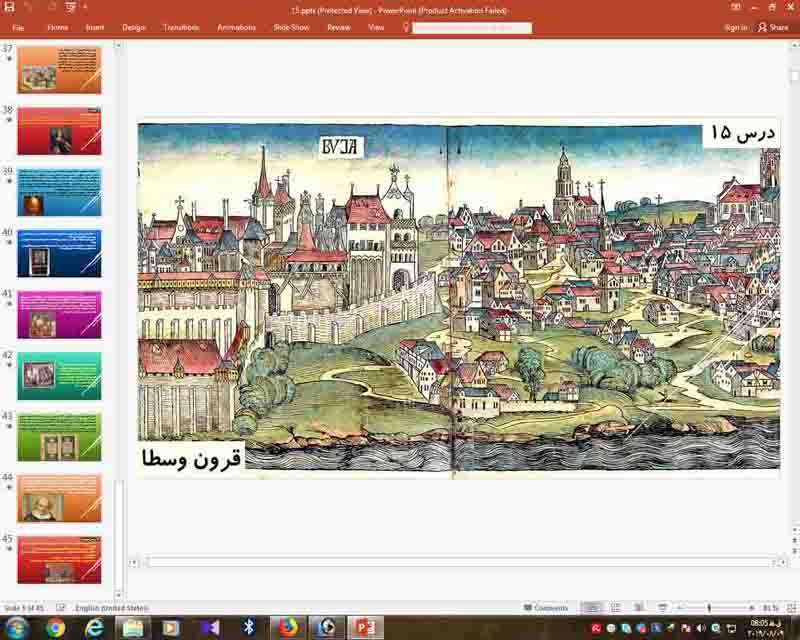The width and height of the screenshot is (800, 640).
Task: Click the slide number indicator in status bar
Action: pyautogui.click(x=24, y=608)
